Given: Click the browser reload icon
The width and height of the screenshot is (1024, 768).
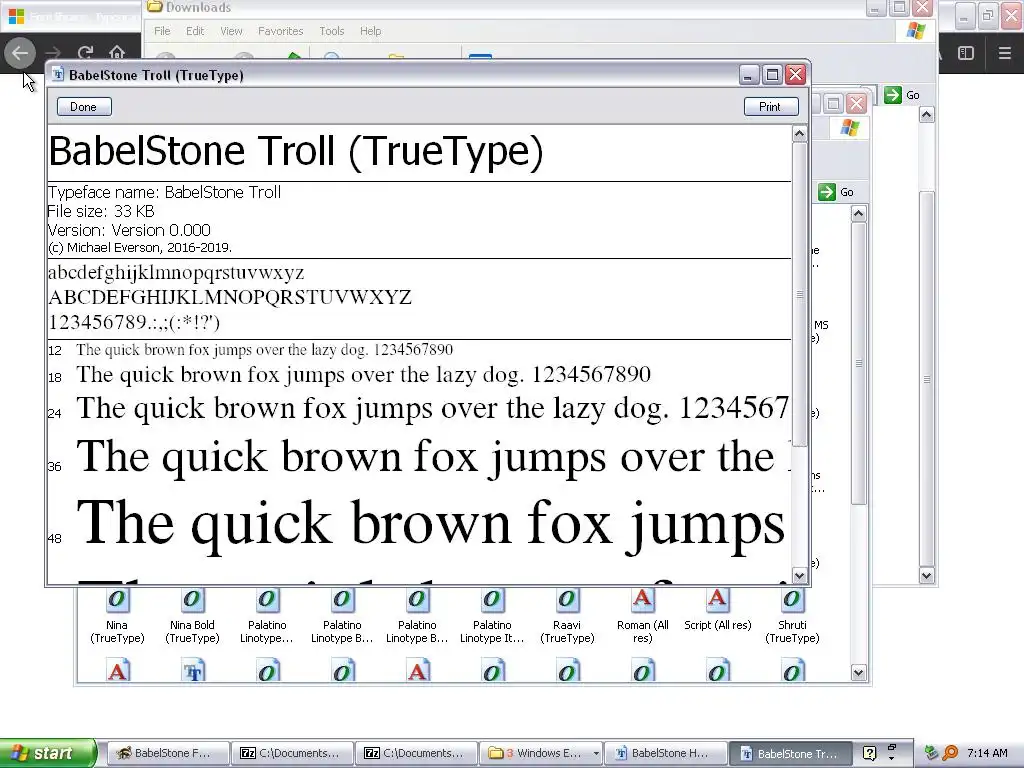Looking at the screenshot, I should [85, 53].
